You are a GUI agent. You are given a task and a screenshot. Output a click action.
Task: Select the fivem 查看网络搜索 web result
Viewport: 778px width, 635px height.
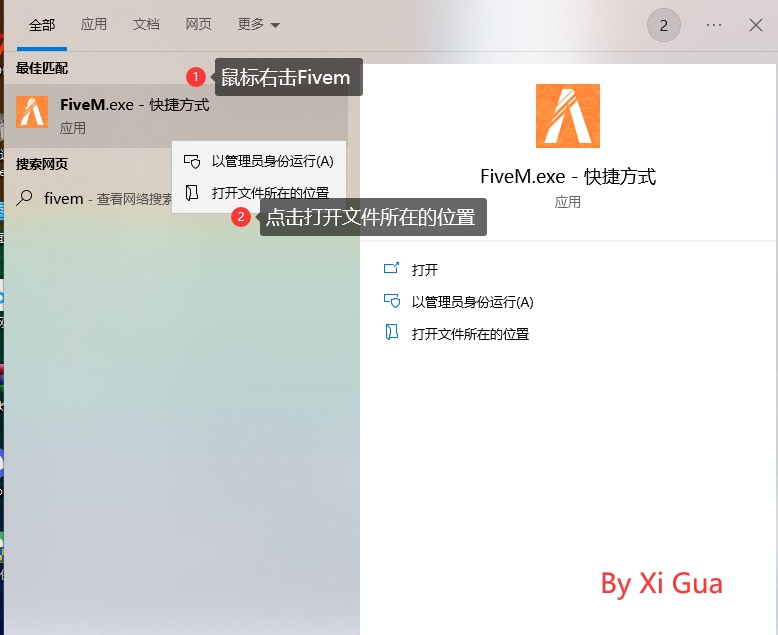pos(100,199)
